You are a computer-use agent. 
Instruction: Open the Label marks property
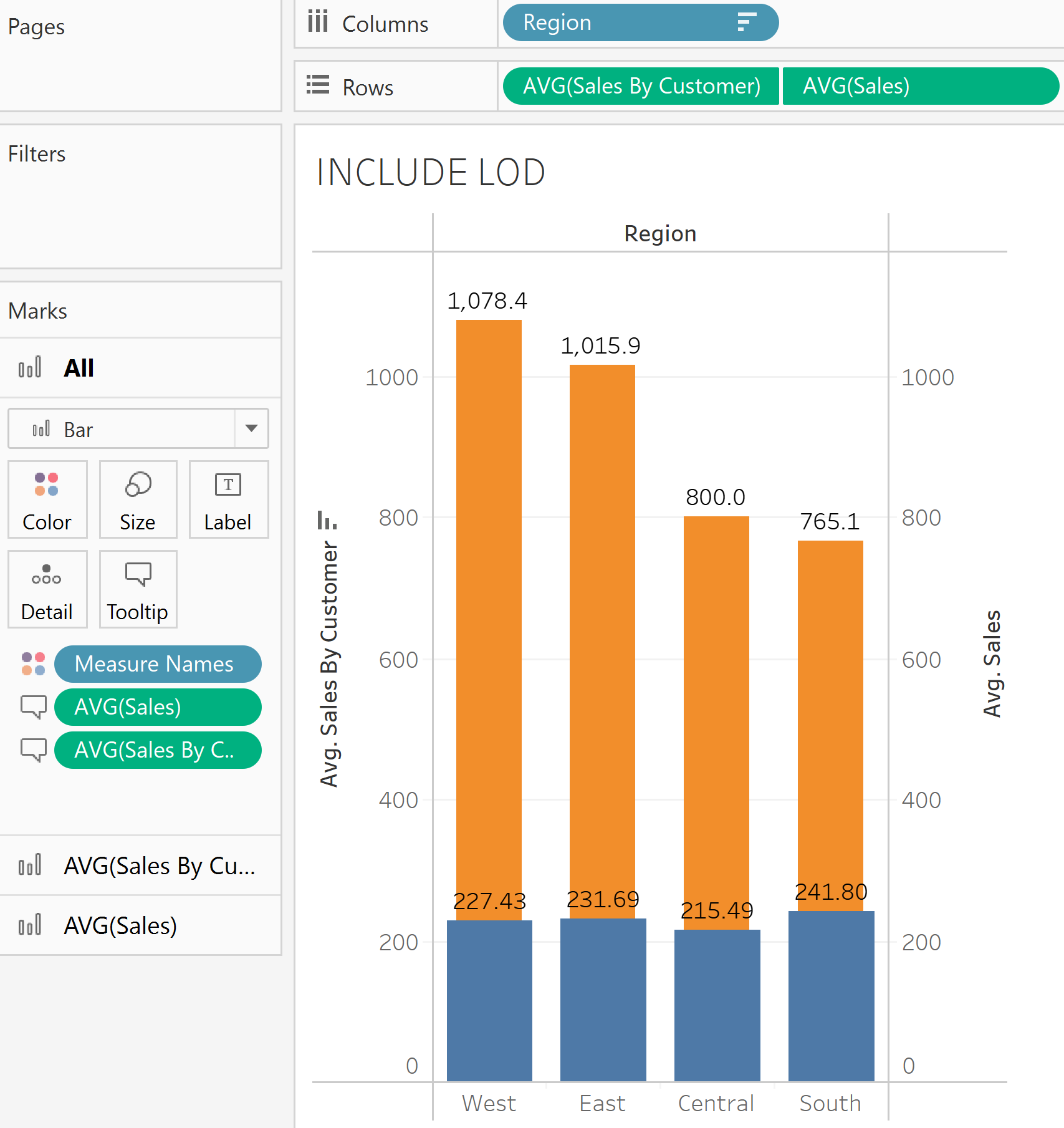[228, 499]
